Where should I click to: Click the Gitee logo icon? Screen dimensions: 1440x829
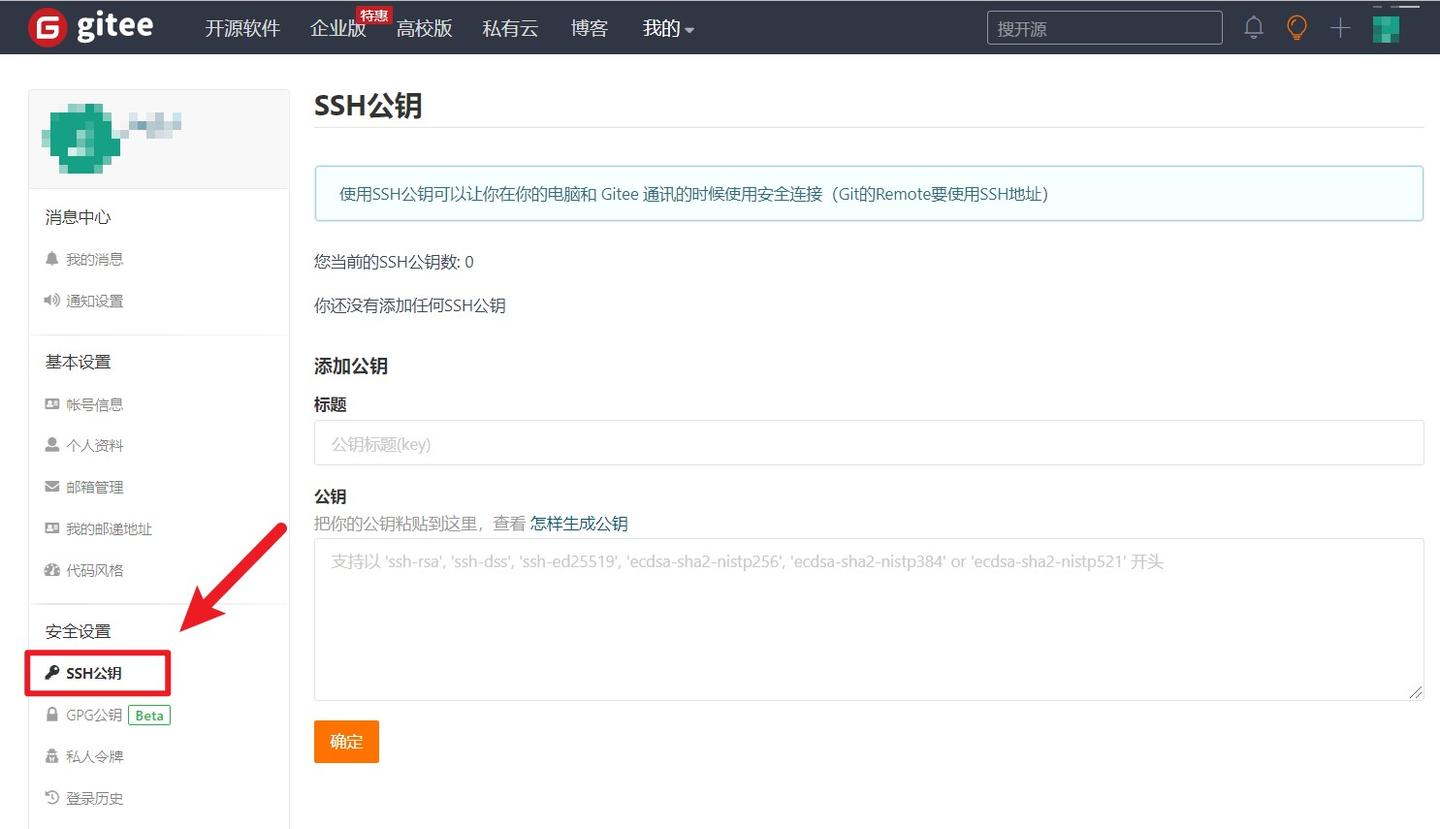(x=47, y=27)
